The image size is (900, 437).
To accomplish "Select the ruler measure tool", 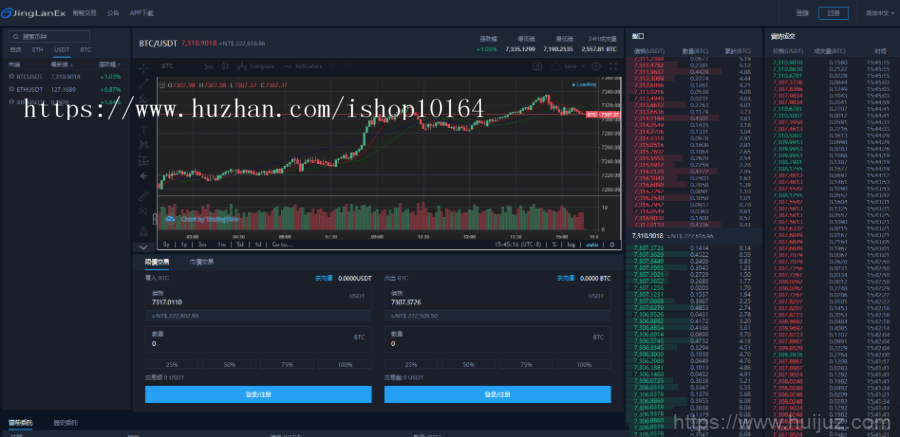I will click(143, 196).
